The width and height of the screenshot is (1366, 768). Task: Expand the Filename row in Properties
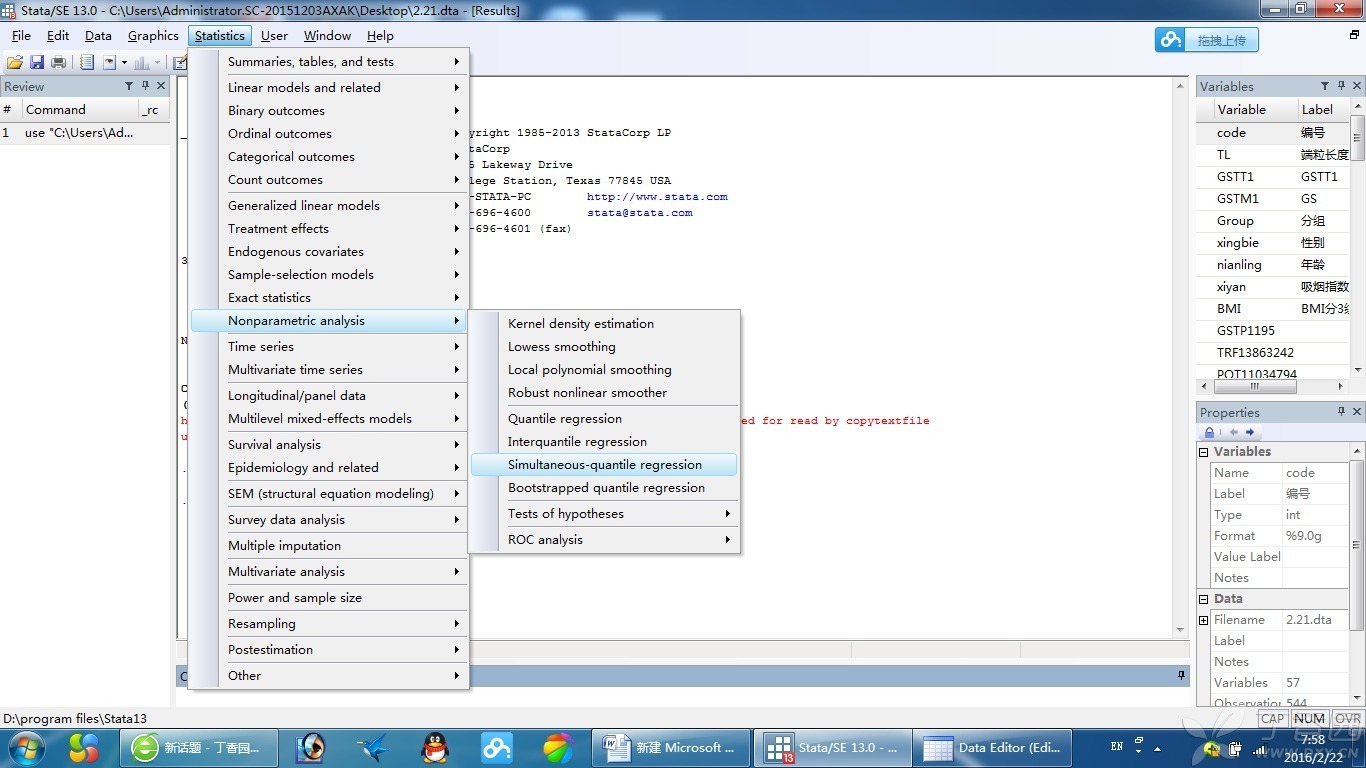pyautogui.click(x=1204, y=620)
